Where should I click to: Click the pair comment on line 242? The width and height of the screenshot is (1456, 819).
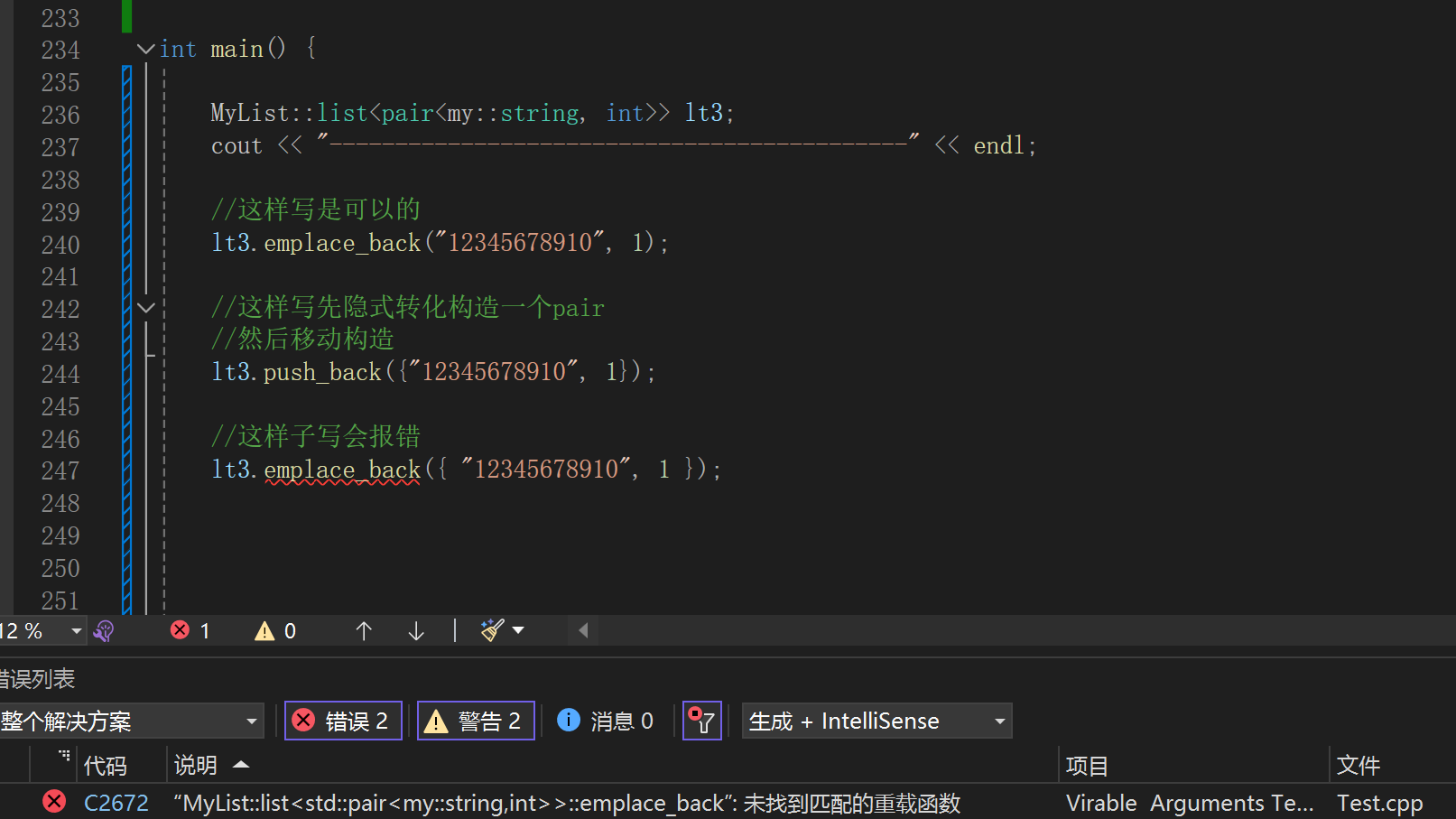click(x=408, y=307)
